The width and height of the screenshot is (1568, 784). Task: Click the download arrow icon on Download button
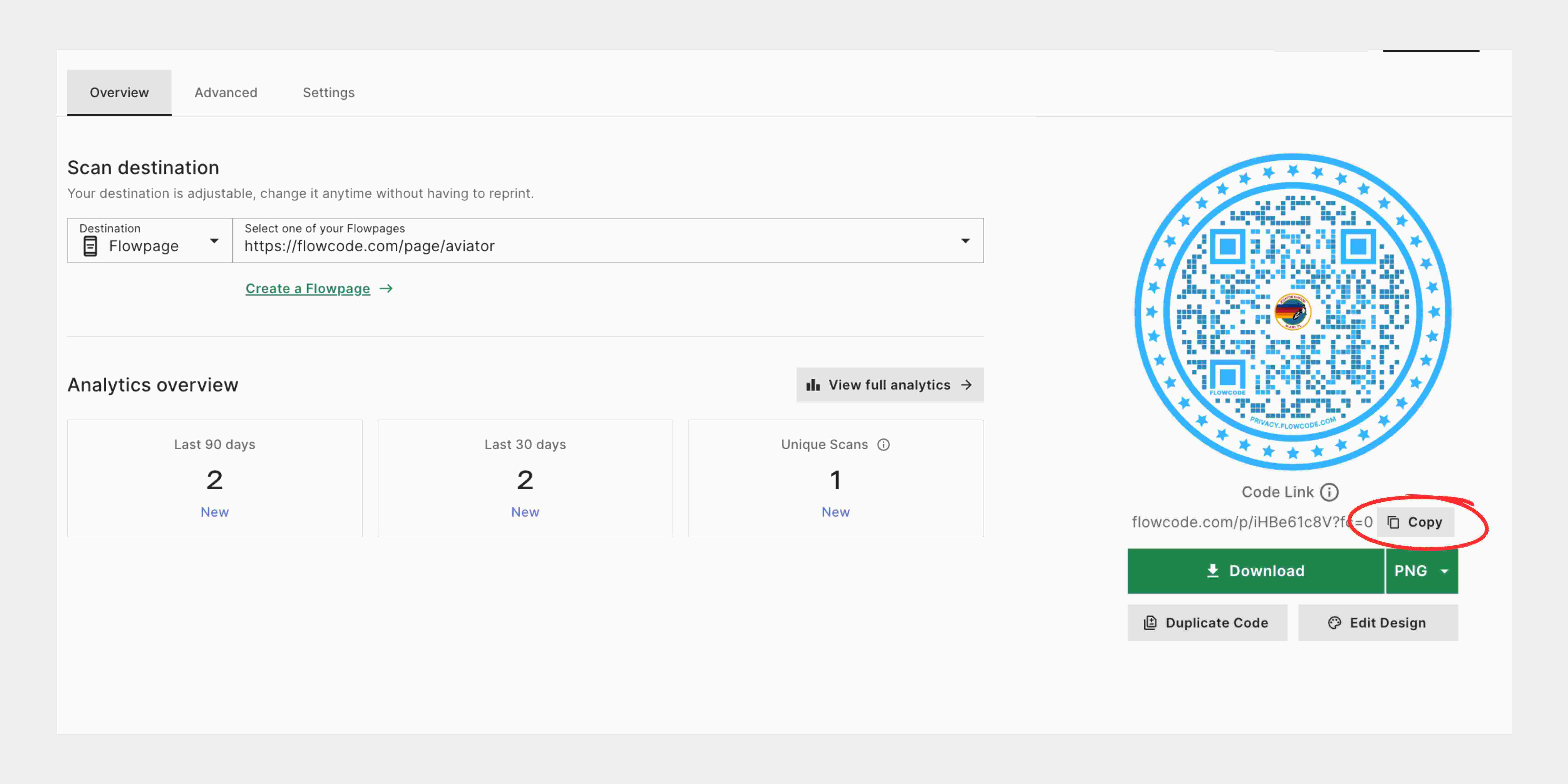coord(1213,571)
